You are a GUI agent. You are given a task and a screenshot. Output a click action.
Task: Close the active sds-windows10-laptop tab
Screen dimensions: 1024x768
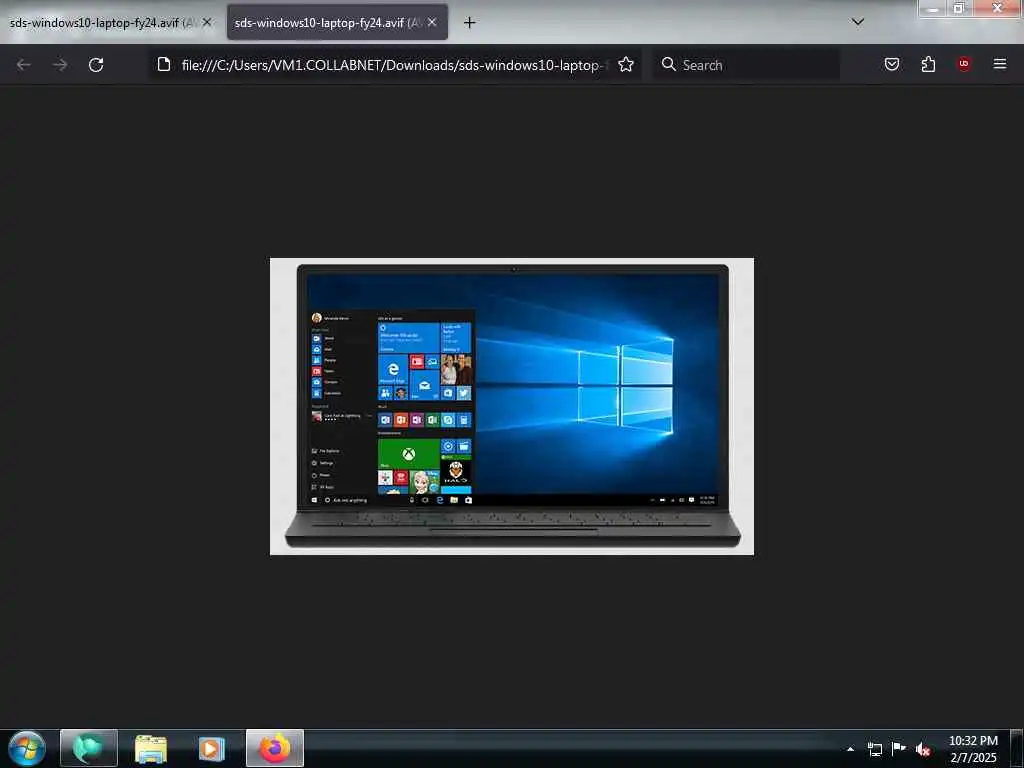pos(432,22)
